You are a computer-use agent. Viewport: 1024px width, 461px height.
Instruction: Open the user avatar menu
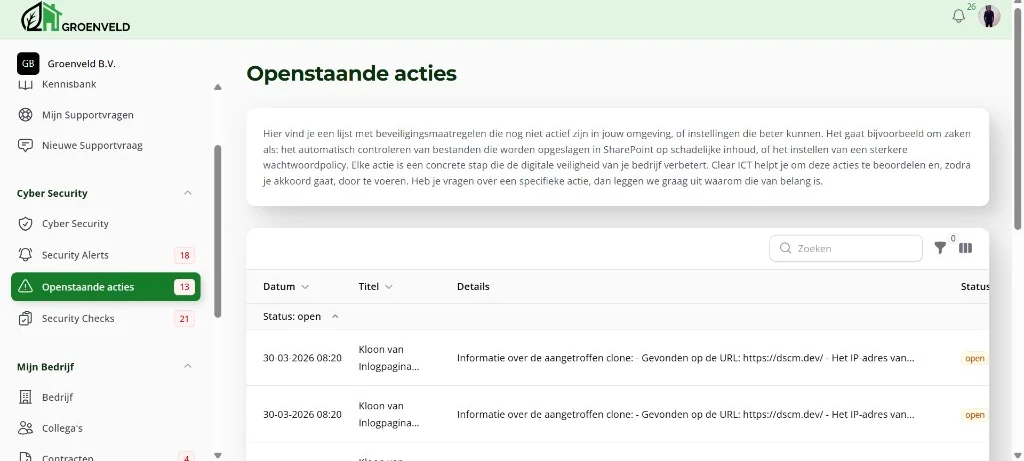(989, 16)
